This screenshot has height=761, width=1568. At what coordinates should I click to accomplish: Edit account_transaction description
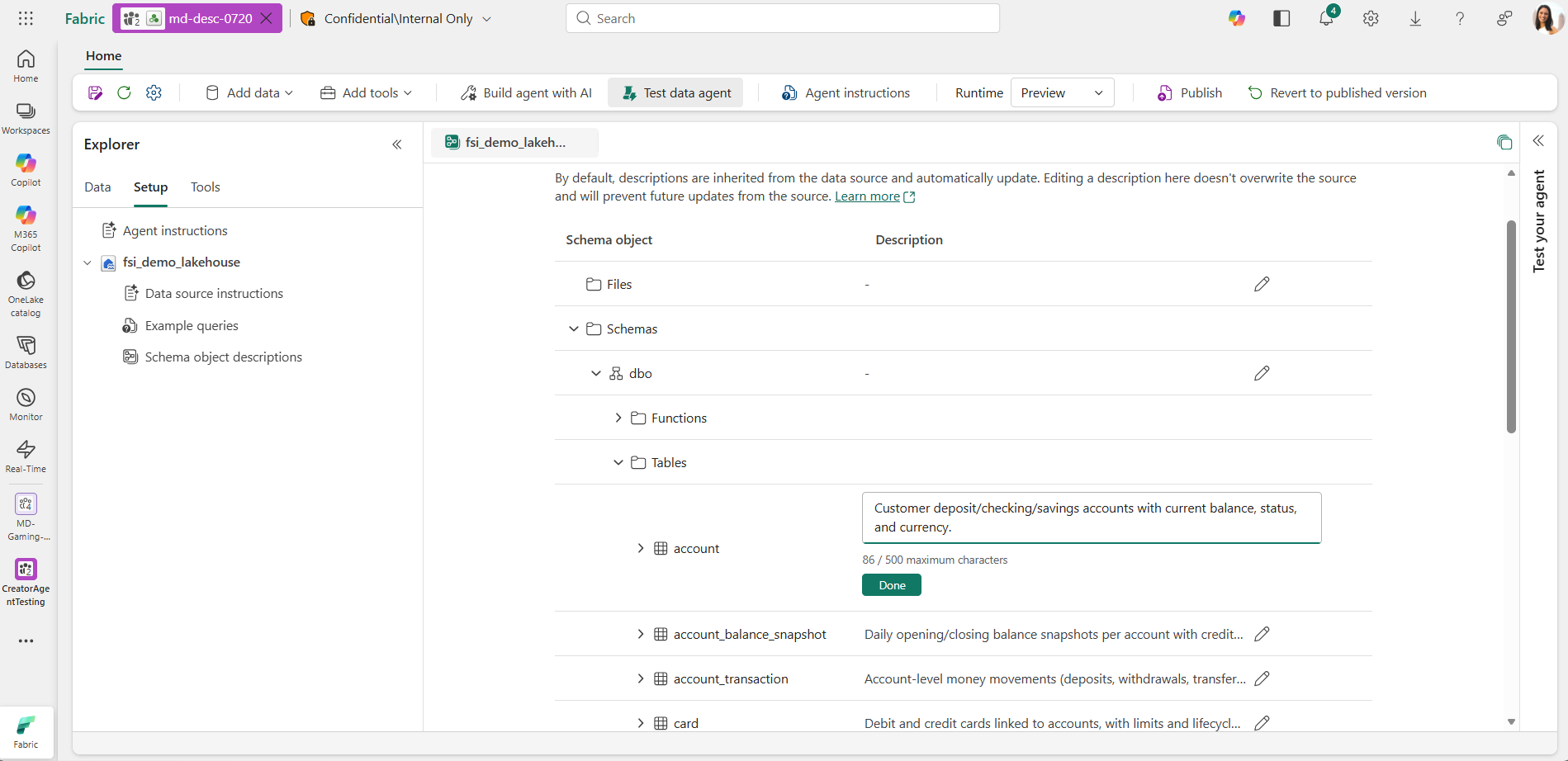click(x=1262, y=678)
